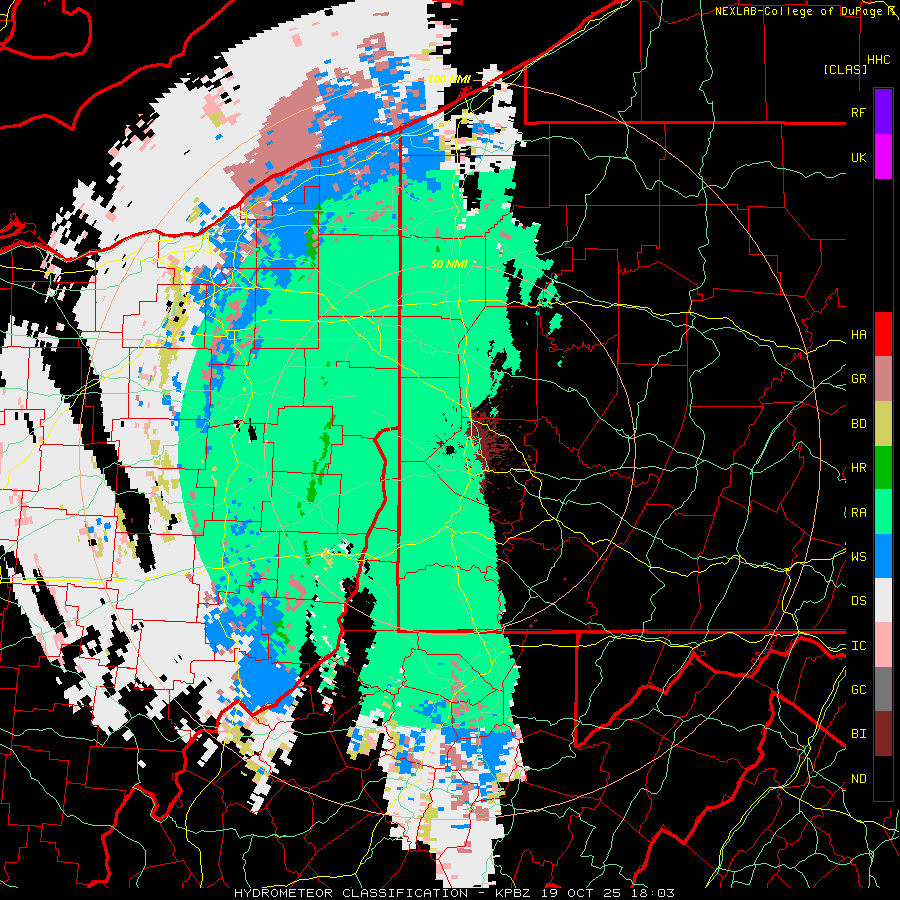This screenshot has width=900, height=900.
Task: Click the HHC product label
Action: click(x=878, y=60)
